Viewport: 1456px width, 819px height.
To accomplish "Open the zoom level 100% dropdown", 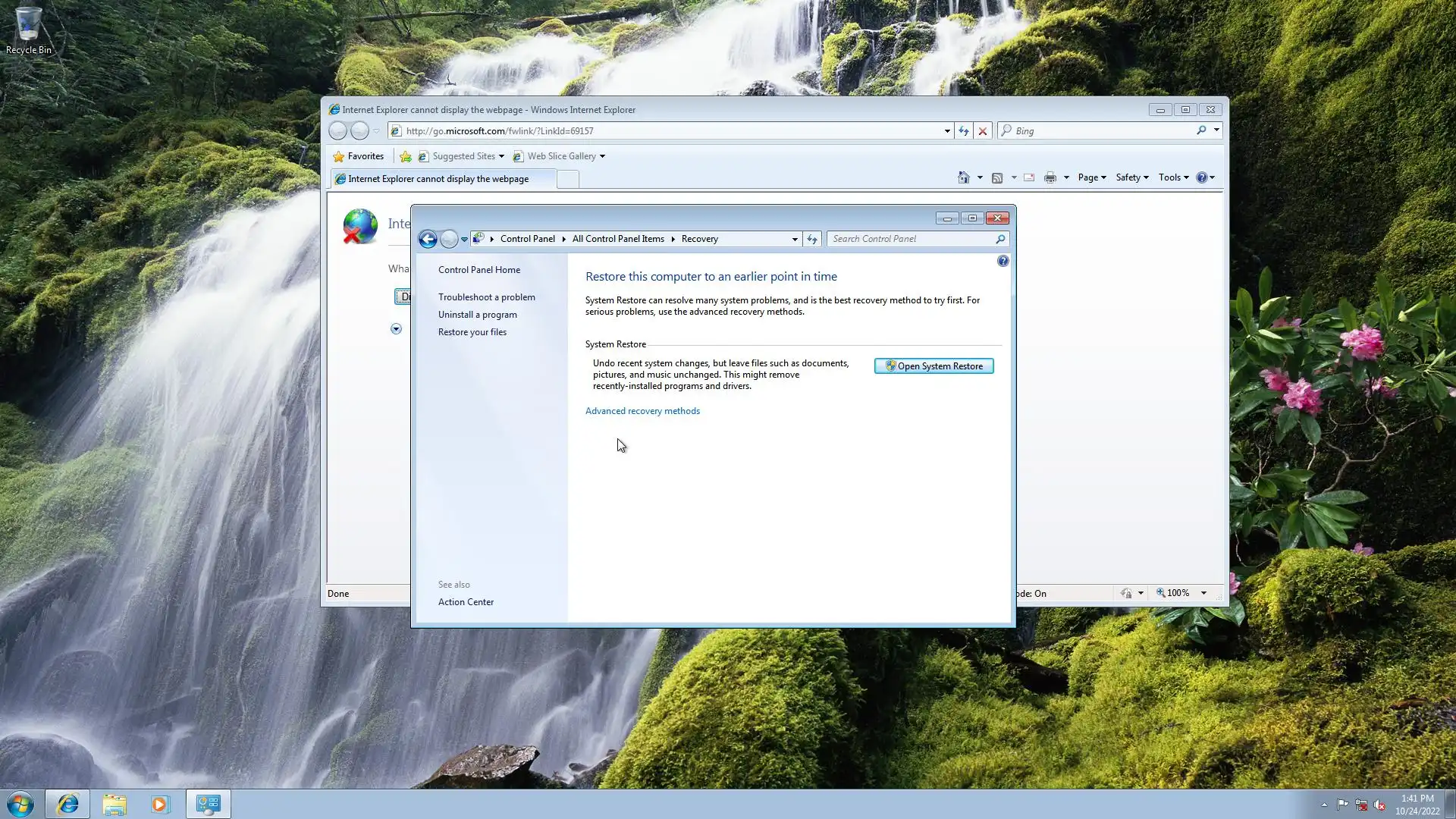I will [x=1203, y=593].
